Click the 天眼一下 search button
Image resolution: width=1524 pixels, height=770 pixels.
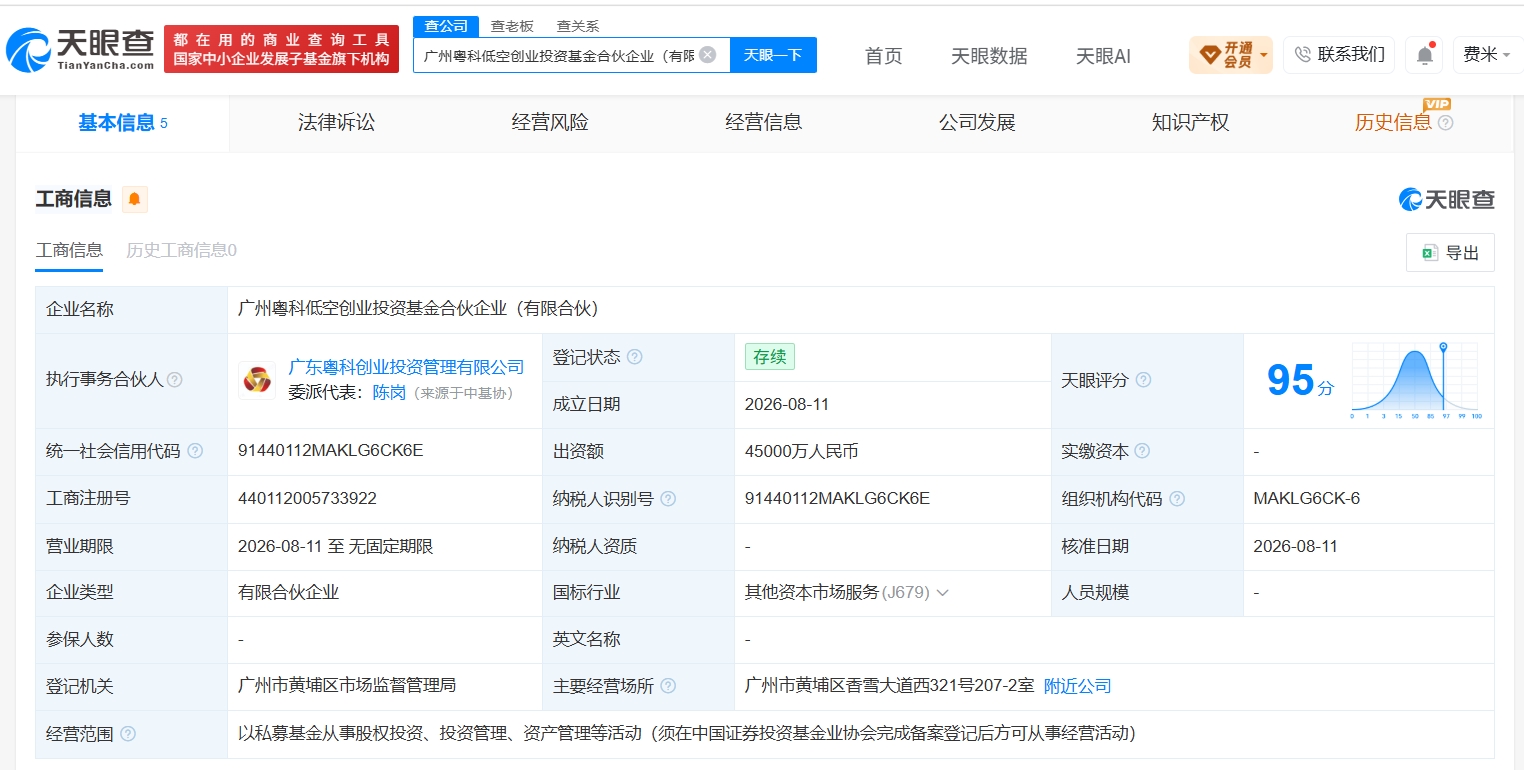[773, 55]
